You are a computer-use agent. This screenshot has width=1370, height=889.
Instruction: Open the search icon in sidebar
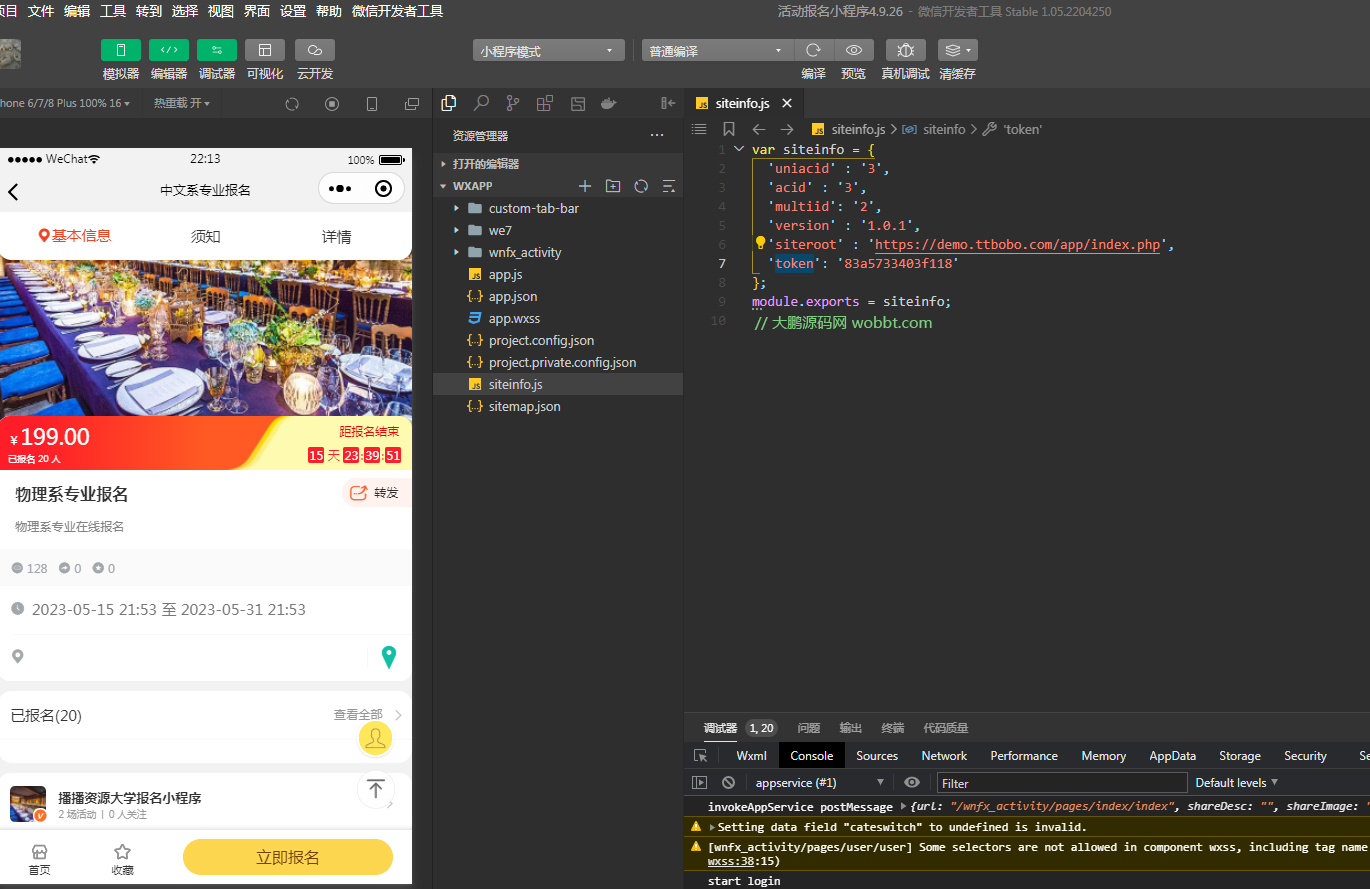pos(480,103)
